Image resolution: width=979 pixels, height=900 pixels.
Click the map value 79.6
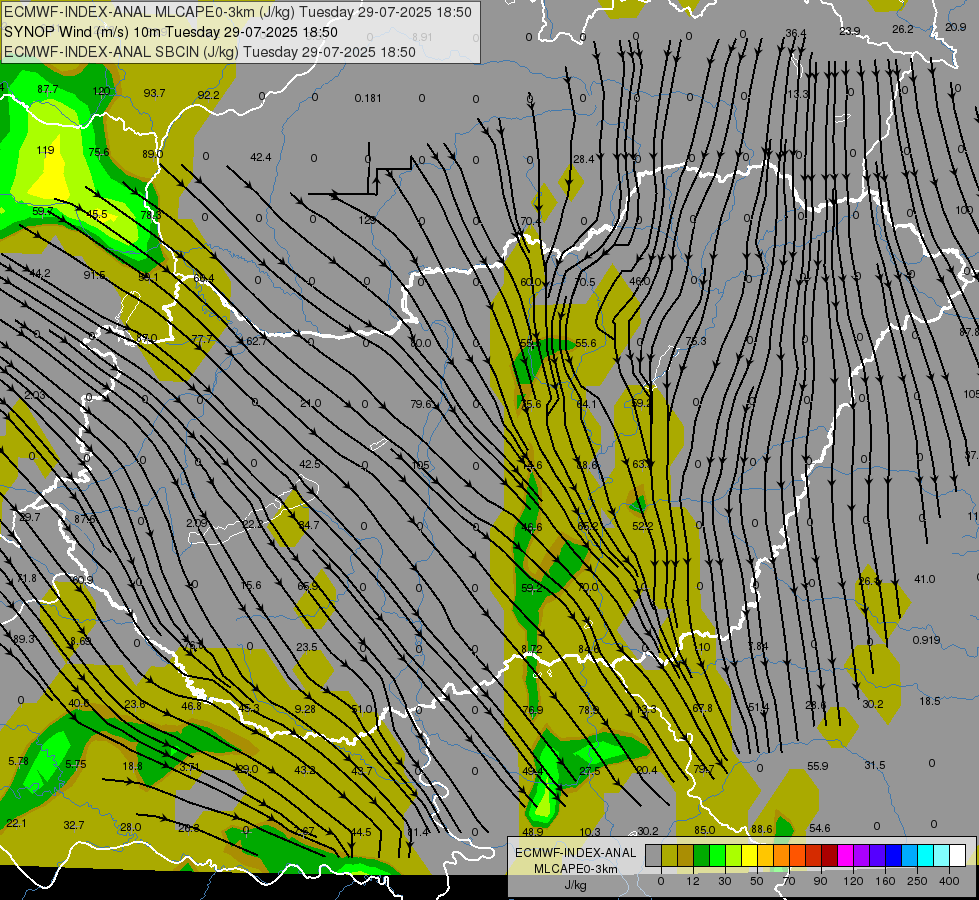[x=421, y=404]
